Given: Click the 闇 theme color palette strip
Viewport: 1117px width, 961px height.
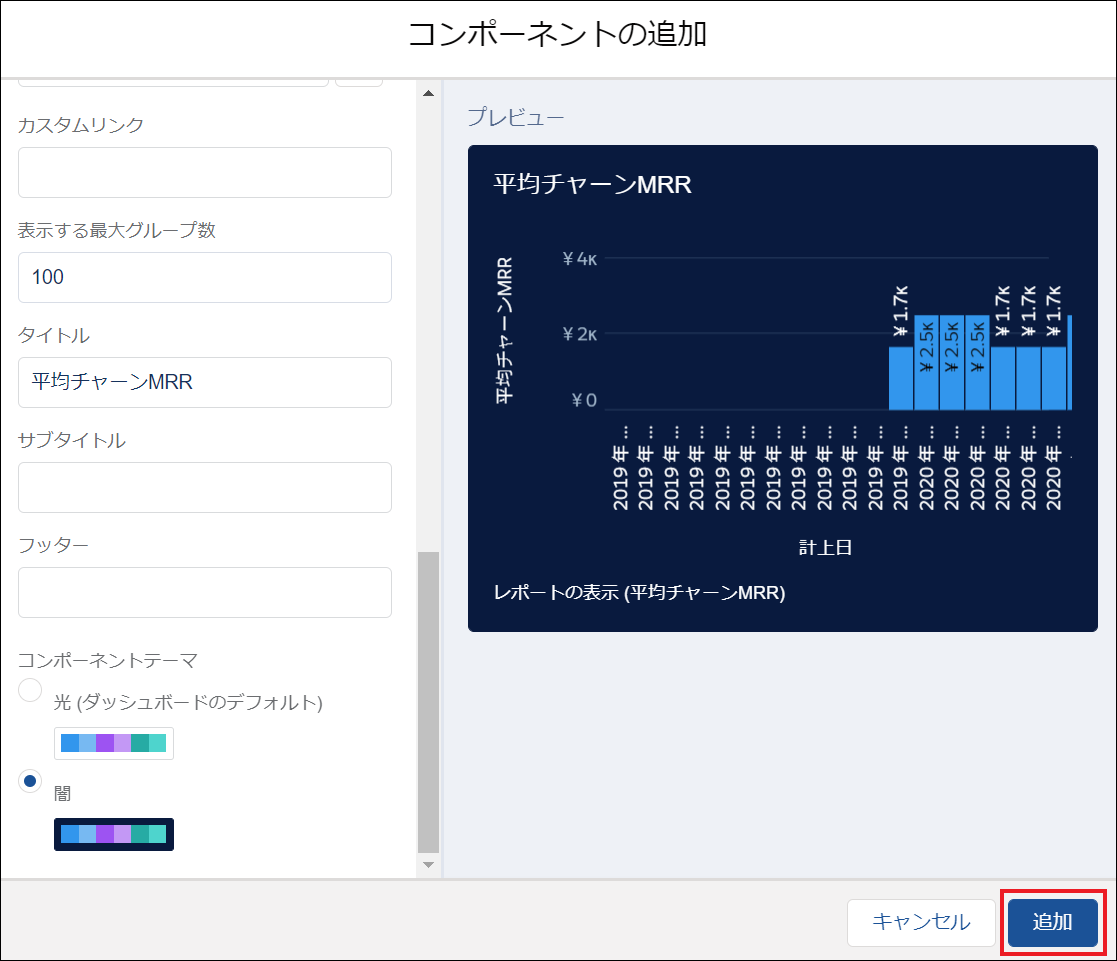Looking at the screenshot, I should [x=113, y=834].
